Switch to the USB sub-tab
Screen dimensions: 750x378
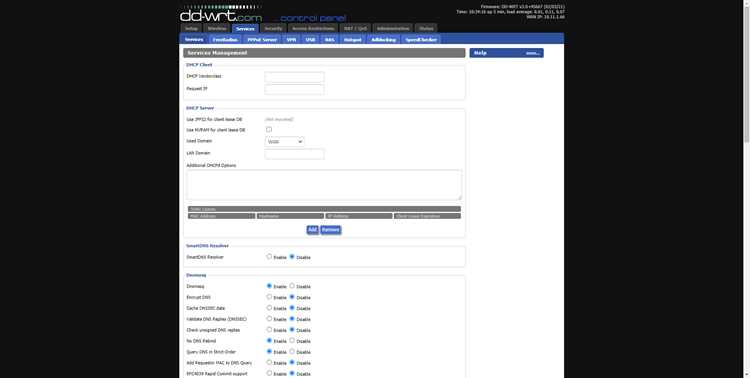point(310,40)
